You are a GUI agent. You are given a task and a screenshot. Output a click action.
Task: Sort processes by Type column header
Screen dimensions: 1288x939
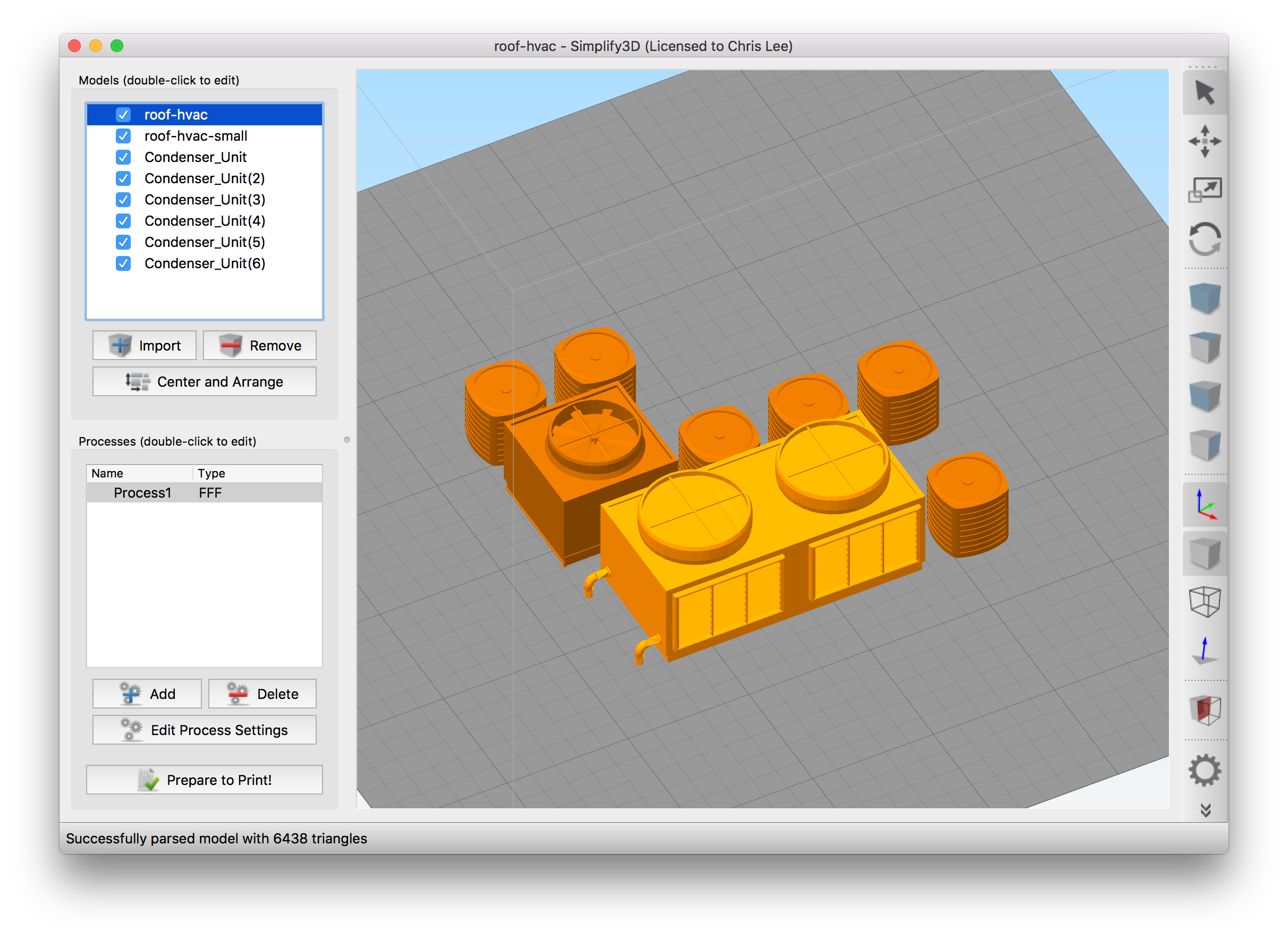click(258, 473)
